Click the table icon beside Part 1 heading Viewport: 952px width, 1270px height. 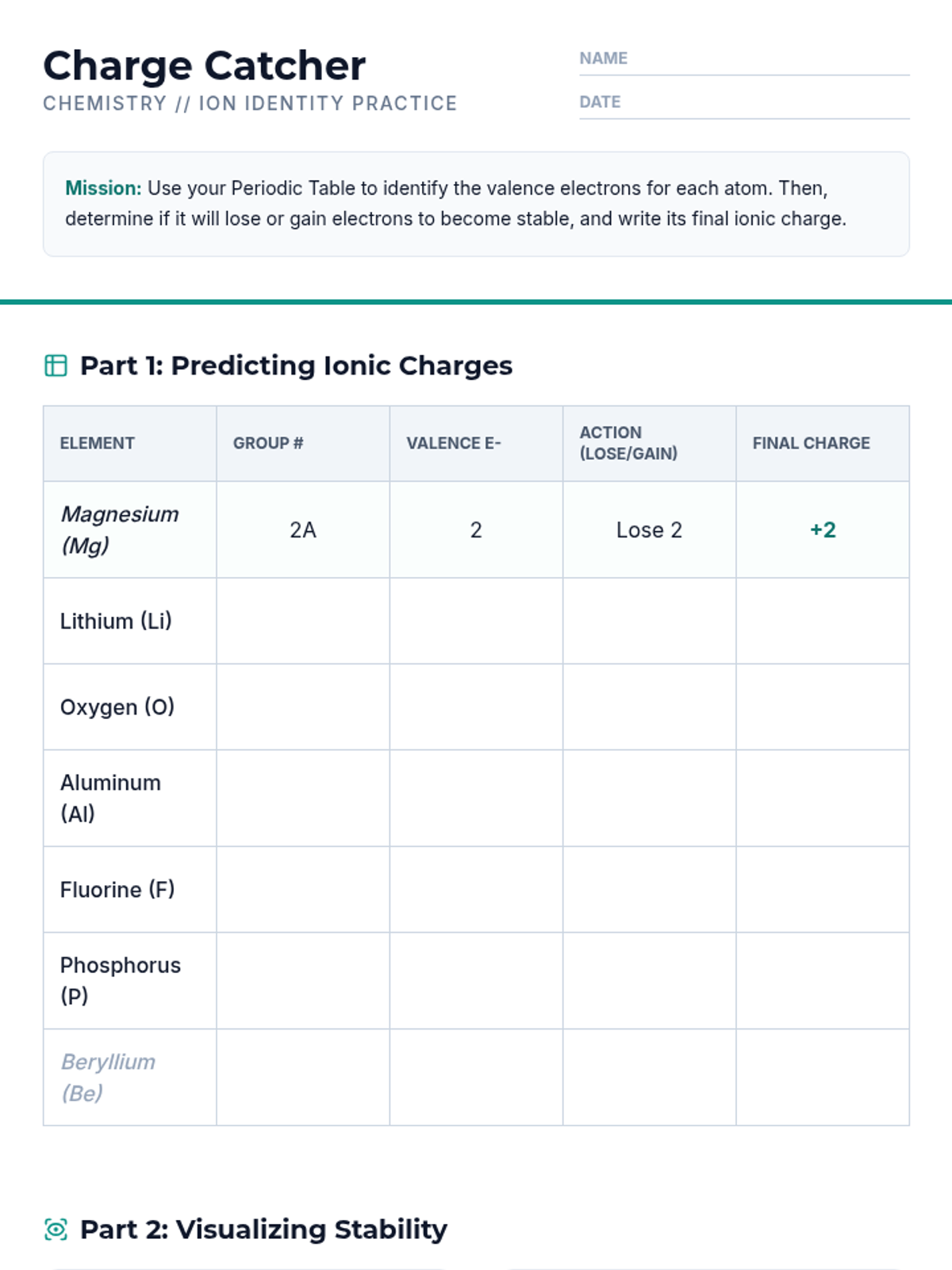(x=56, y=365)
